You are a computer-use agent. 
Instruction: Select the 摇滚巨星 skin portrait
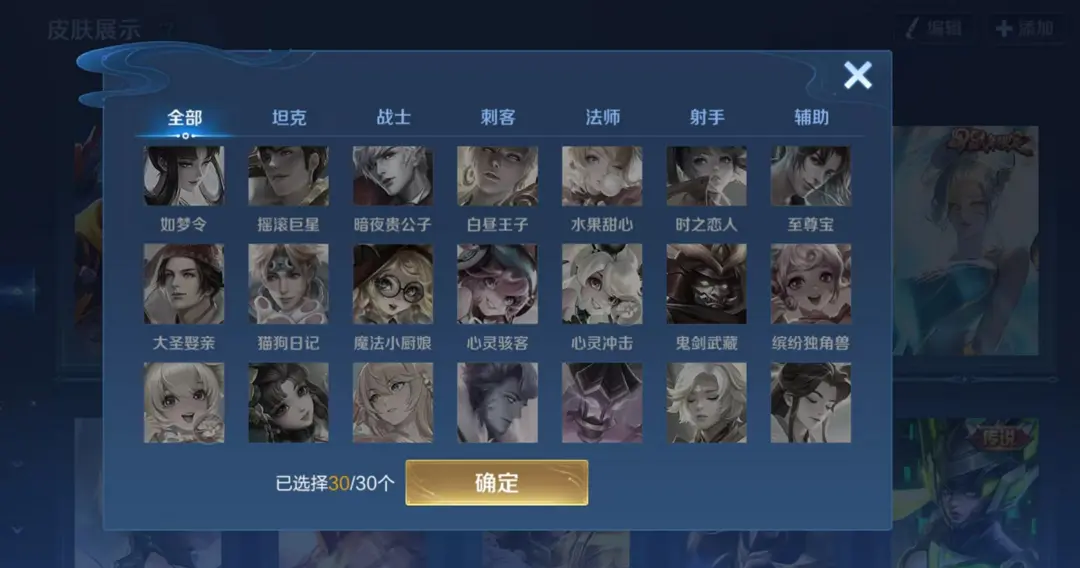pos(289,176)
